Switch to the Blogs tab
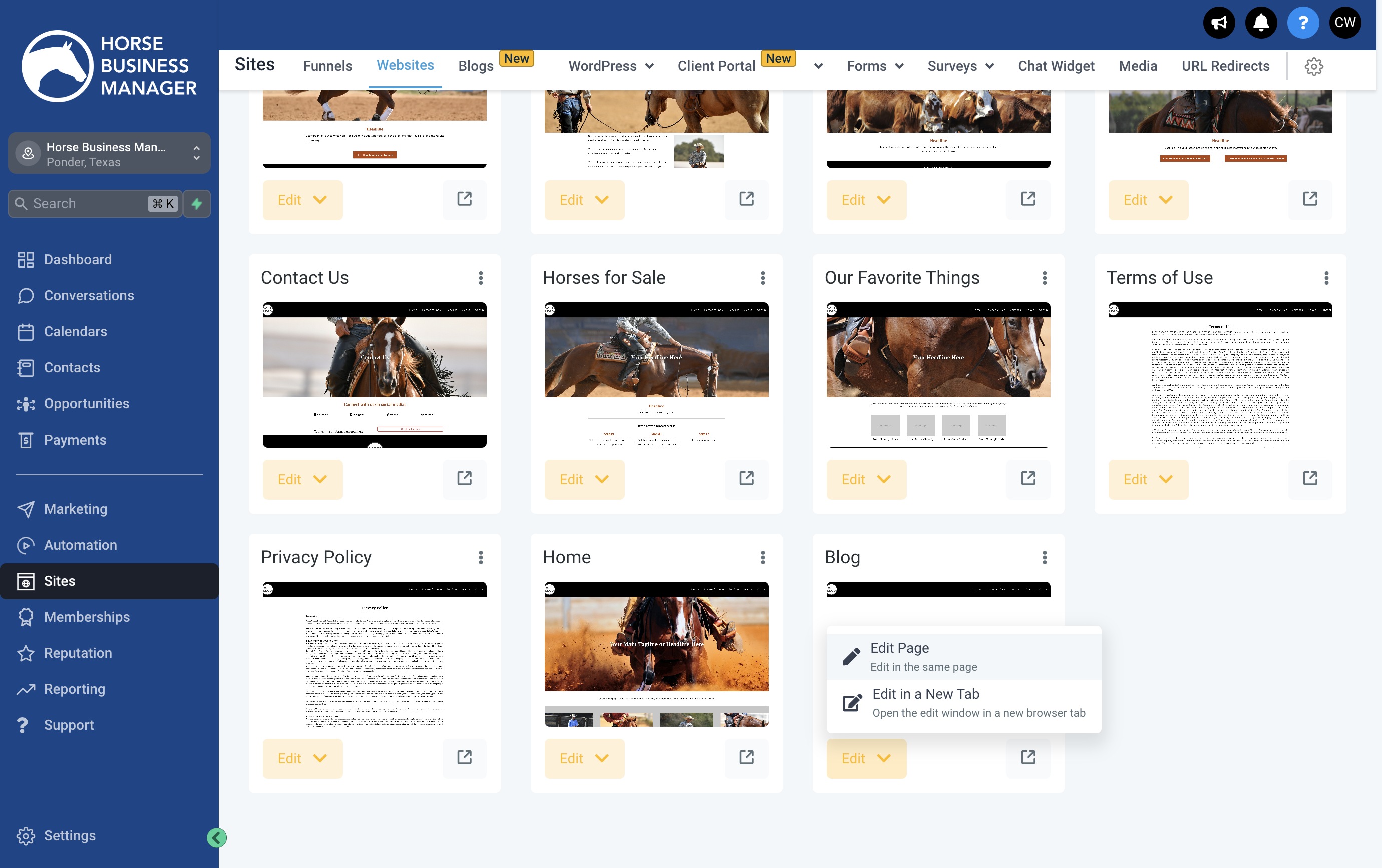 476,66
